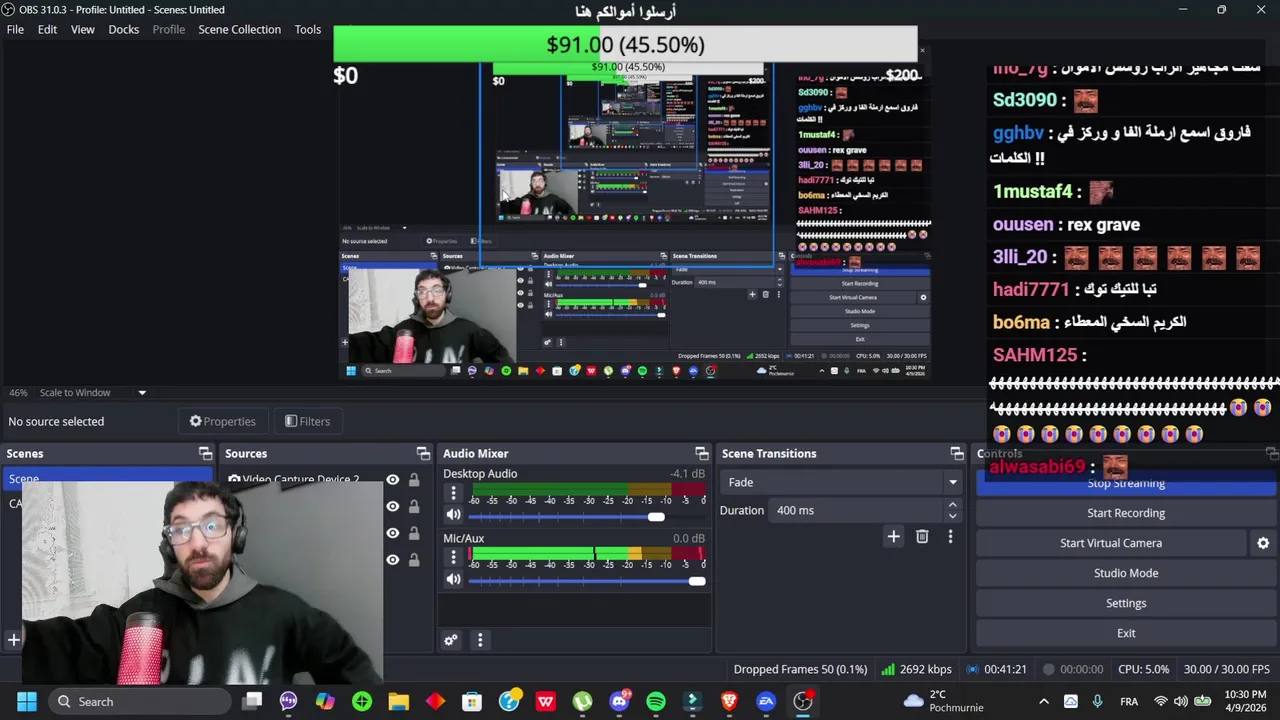Click Start Recording button
This screenshot has height=720, width=1280.
pyautogui.click(x=1126, y=513)
